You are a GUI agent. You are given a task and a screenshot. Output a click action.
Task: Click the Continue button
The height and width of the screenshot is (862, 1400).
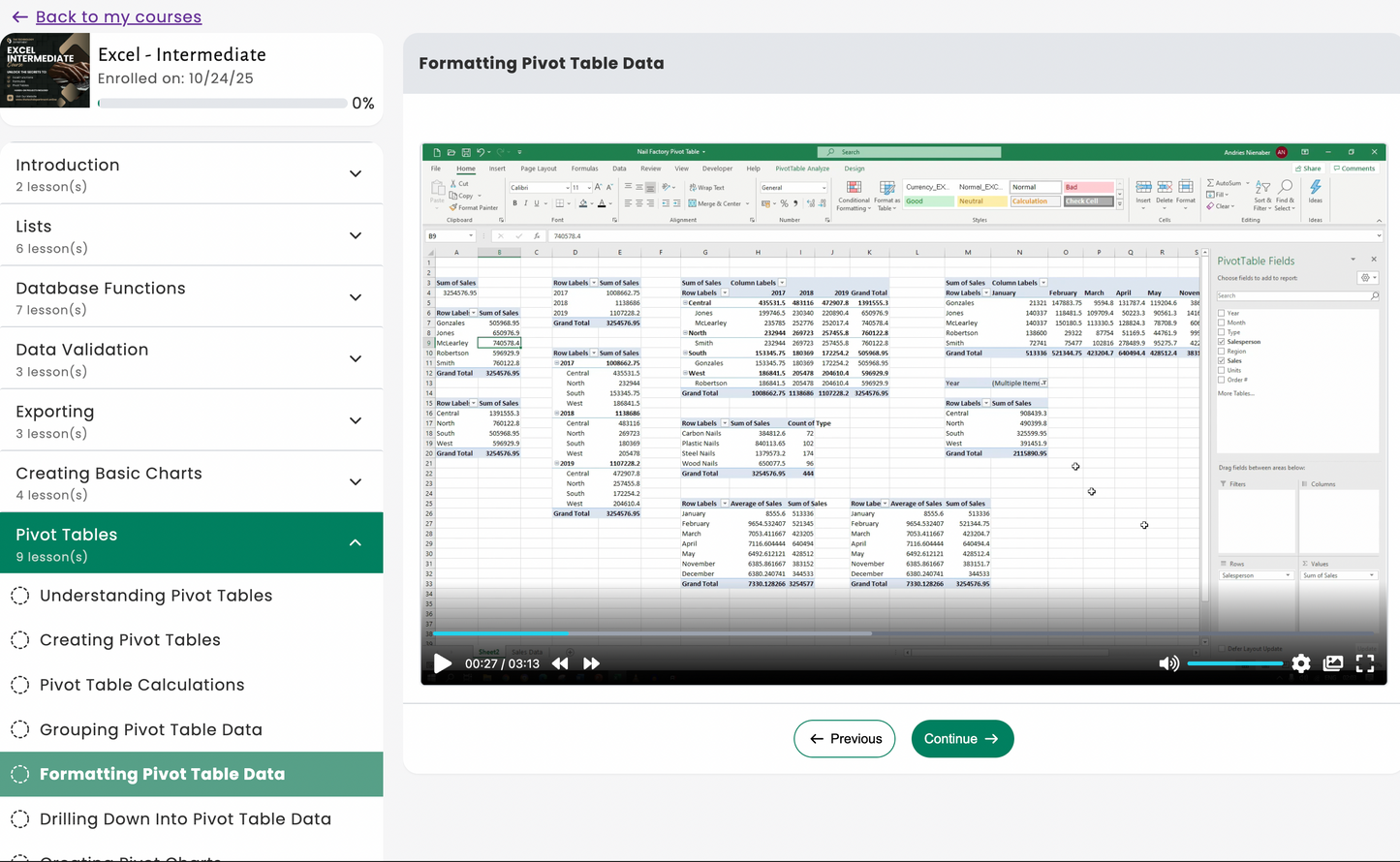(962, 738)
